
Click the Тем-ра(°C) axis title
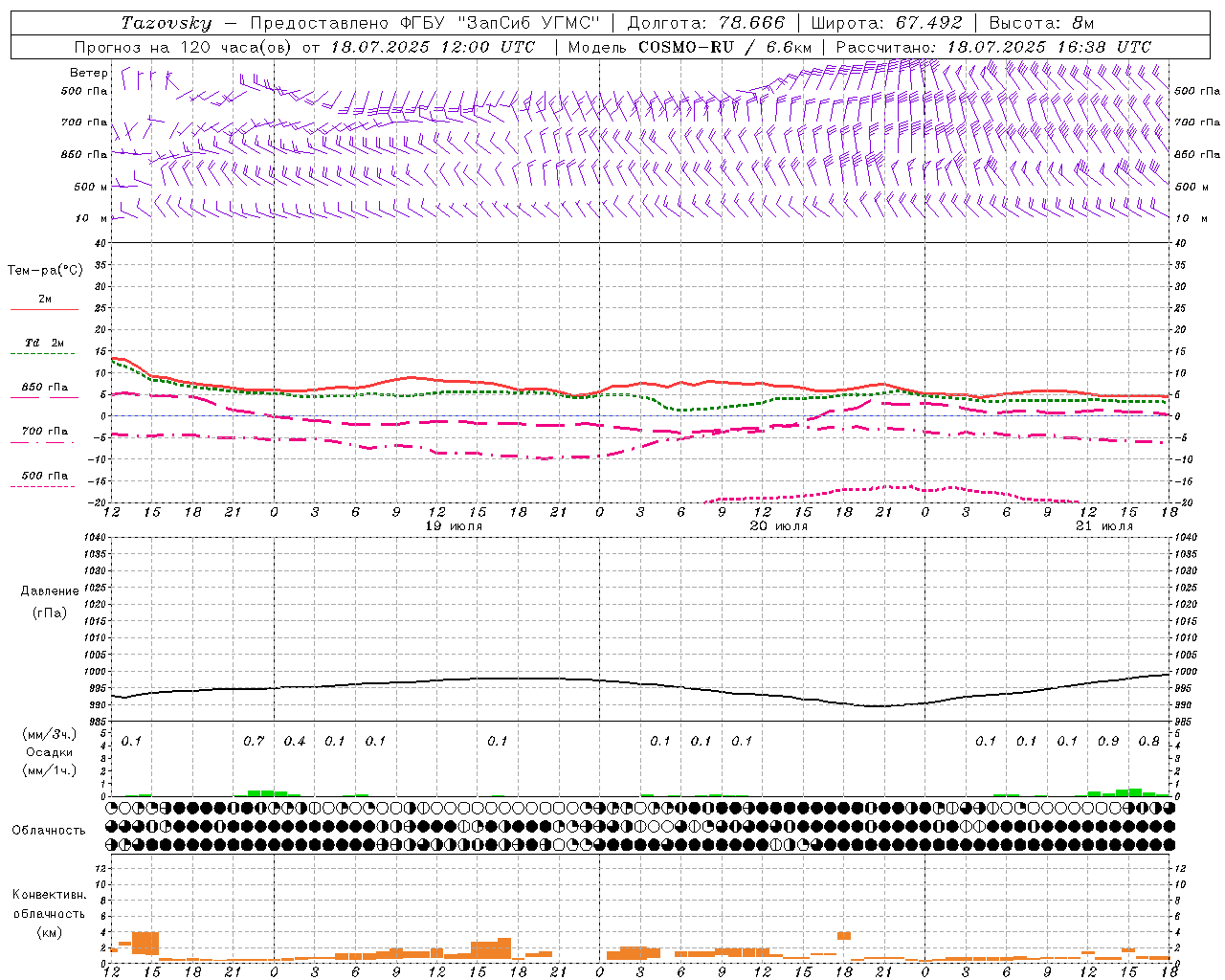(45, 271)
